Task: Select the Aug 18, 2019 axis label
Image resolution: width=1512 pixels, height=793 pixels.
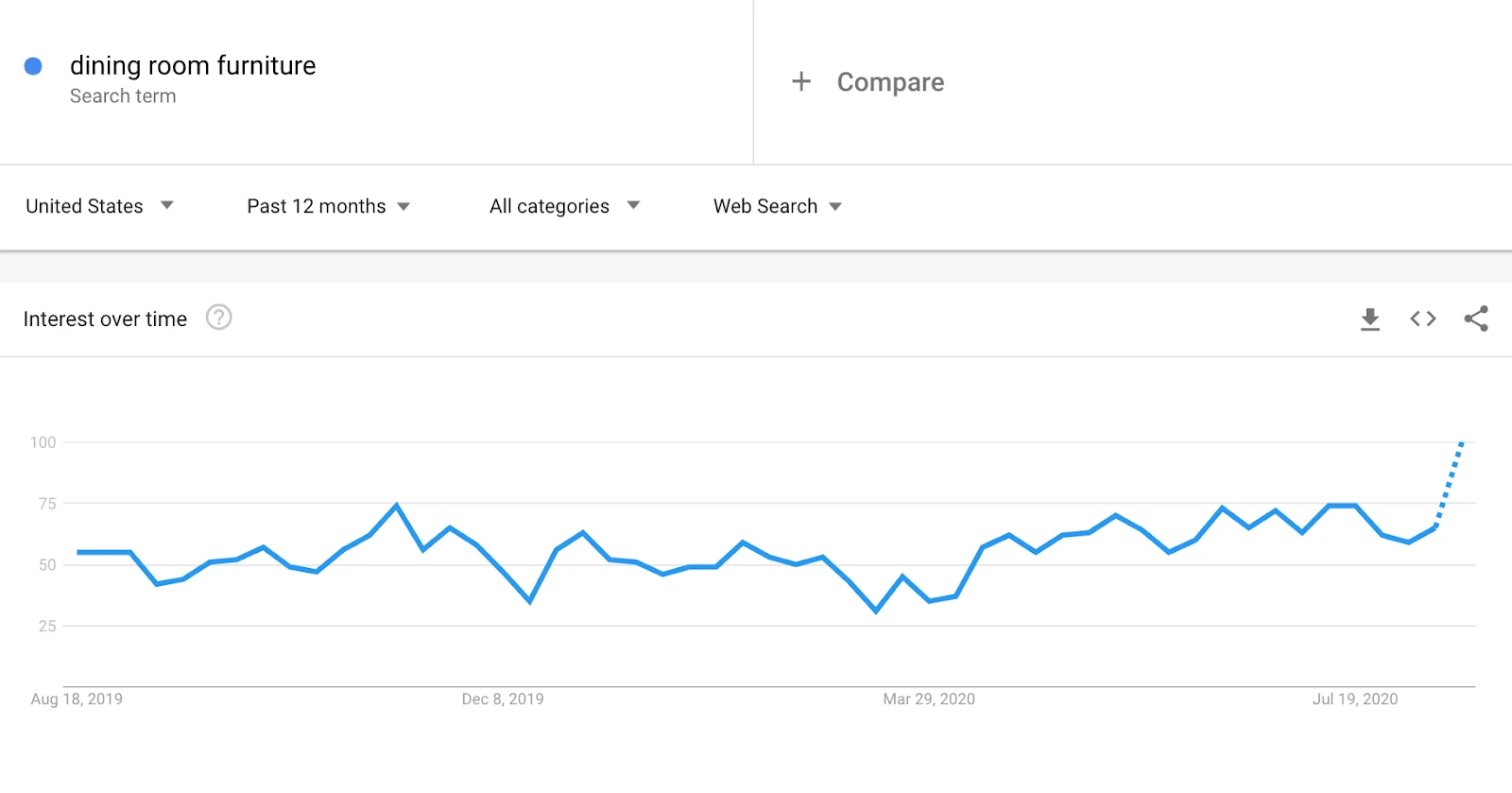Action: [77, 699]
